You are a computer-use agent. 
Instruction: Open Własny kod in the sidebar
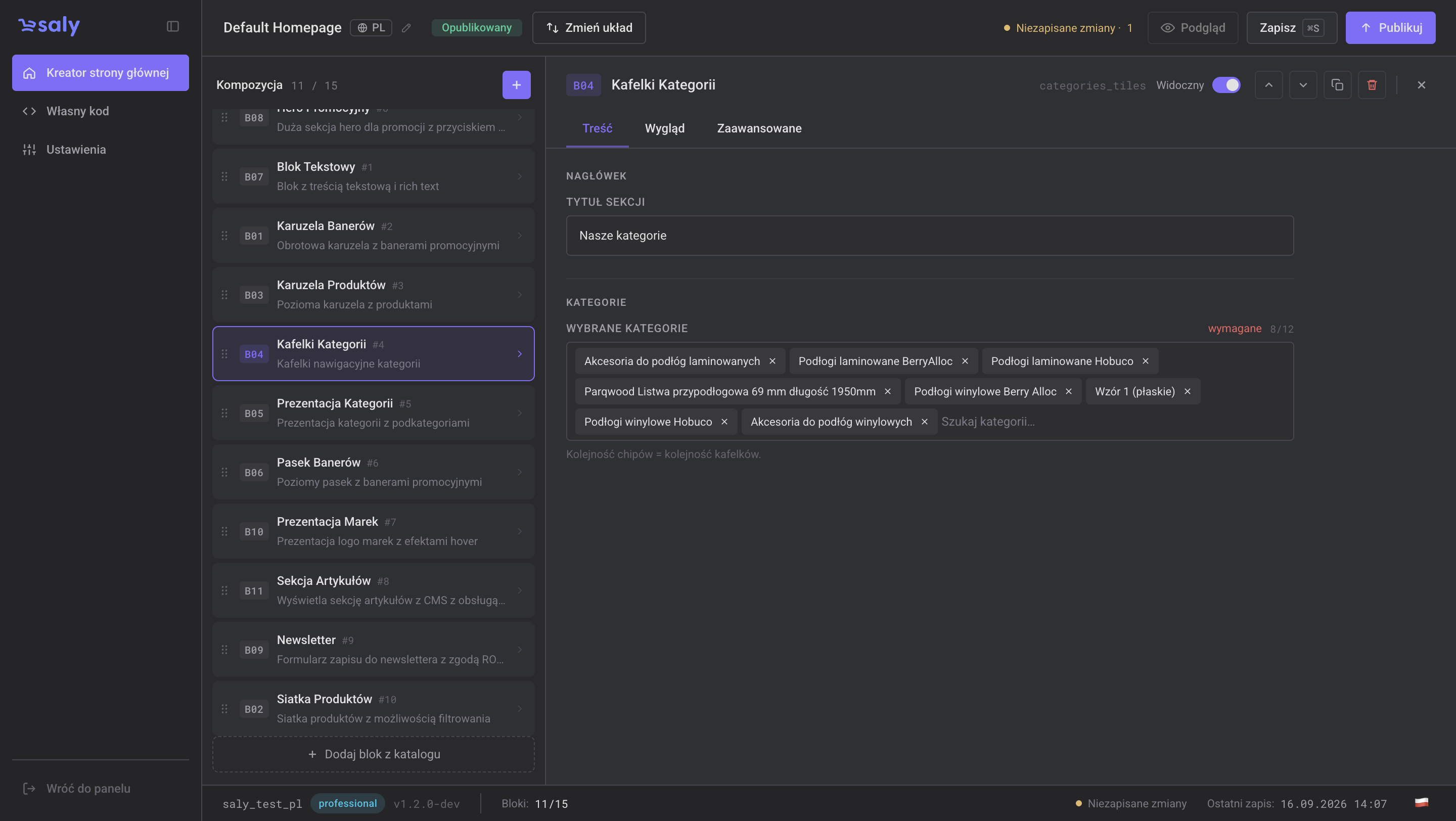(x=101, y=111)
